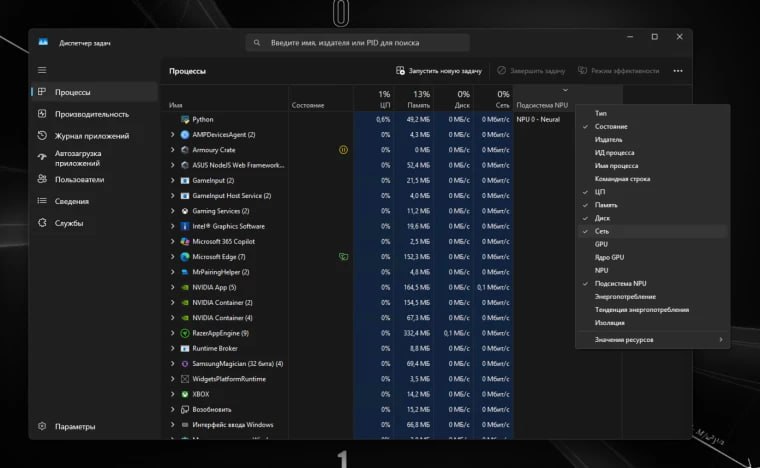Select the Командная строка column option
This screenshot has width=760, height=468.
[x=652, y=179]
